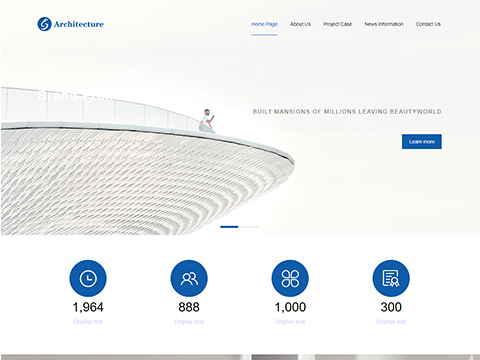The width and height of the screenshot is (480, 360).
Task: Navigate to Contact Us
Action: 428,24
